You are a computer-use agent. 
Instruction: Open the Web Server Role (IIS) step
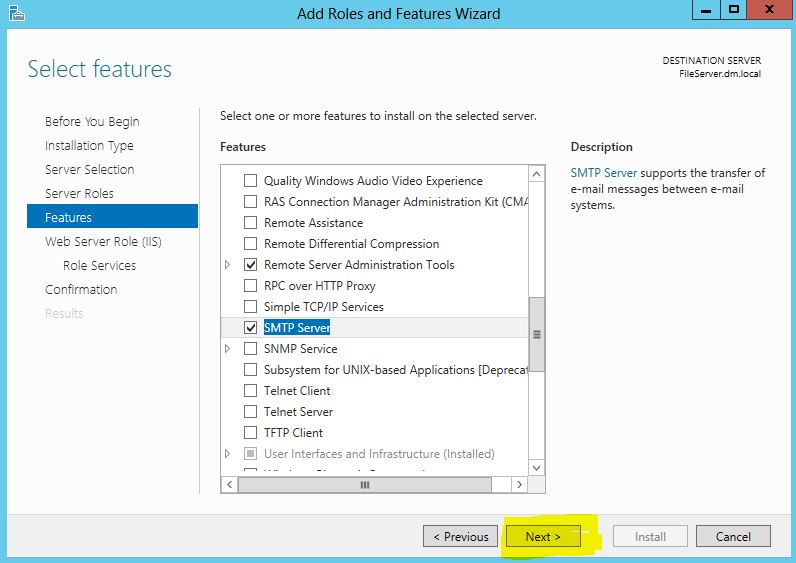pos(103,241)
